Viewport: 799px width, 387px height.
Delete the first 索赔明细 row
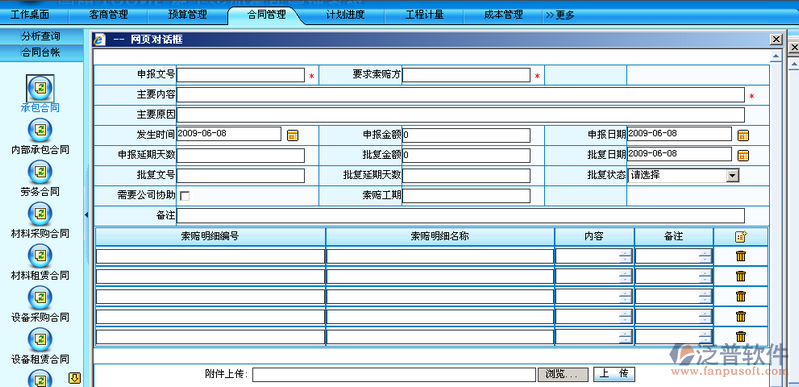click(741, 256)
